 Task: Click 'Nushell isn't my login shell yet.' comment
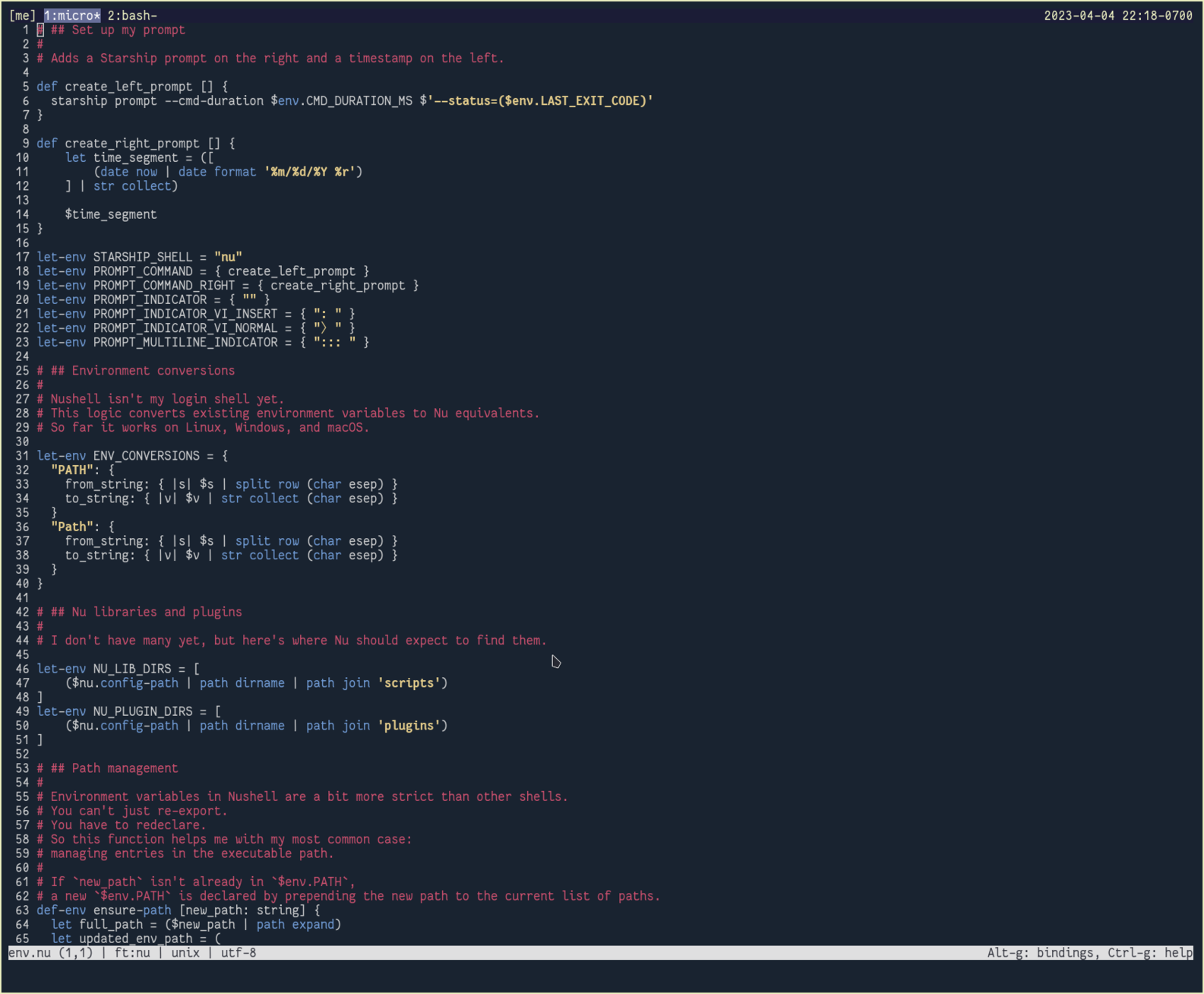coord(168,399)
